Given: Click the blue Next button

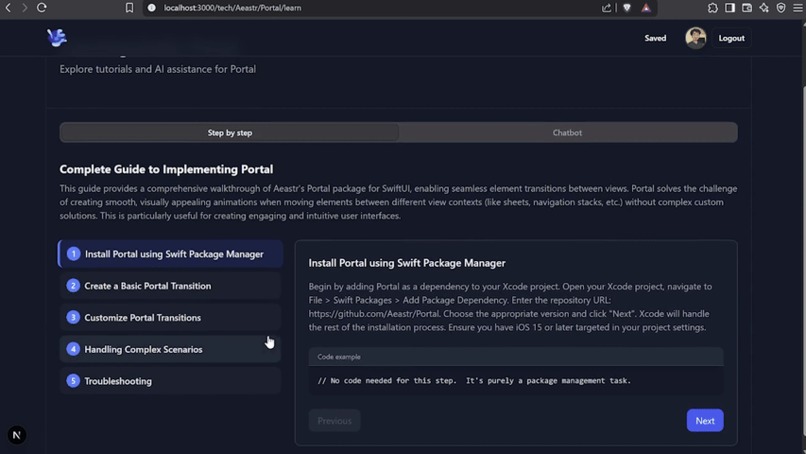Looking at the screenshot, I should tap(705, 421).
